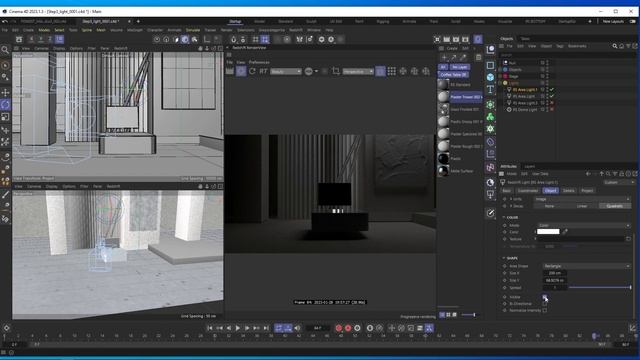Click the search magnifier at top of left toolbar
The width and height of the screenshot is (640, 360).
(5, 50)
